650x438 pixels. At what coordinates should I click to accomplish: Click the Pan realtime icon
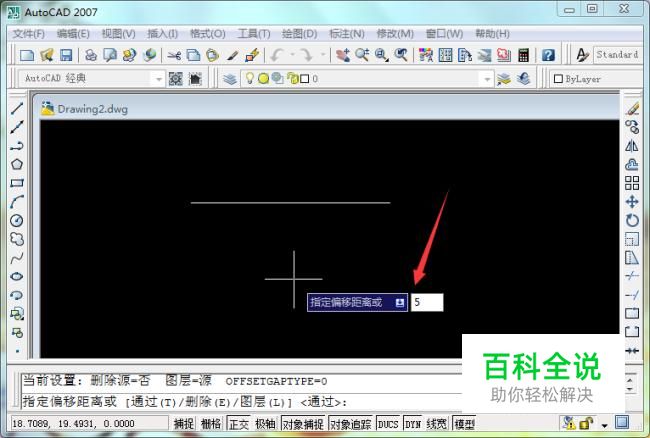[x=343, y=55]
